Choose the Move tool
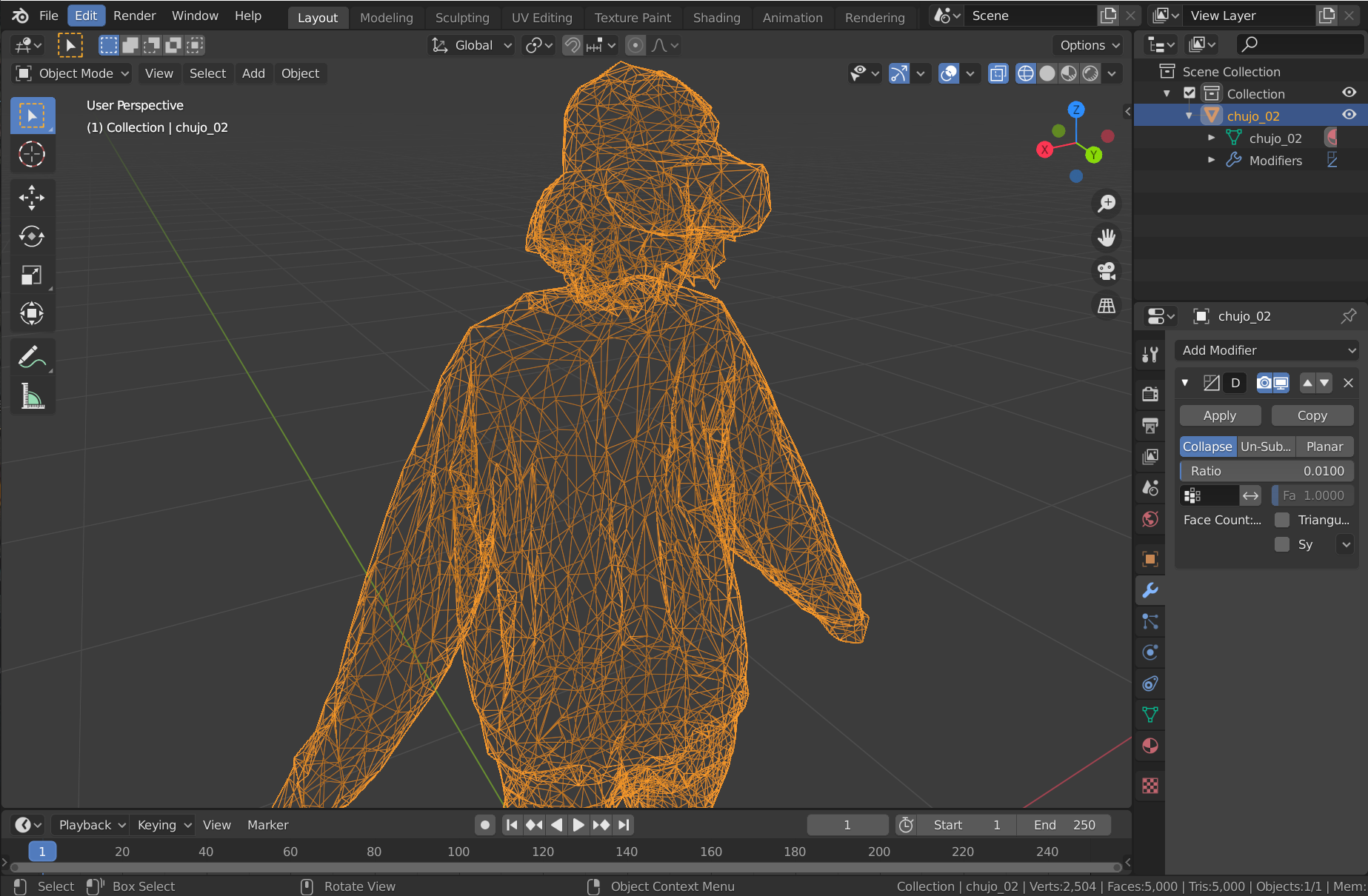Image resolution: width=1368 pixels, height=896 pixels. pos(32,198)
